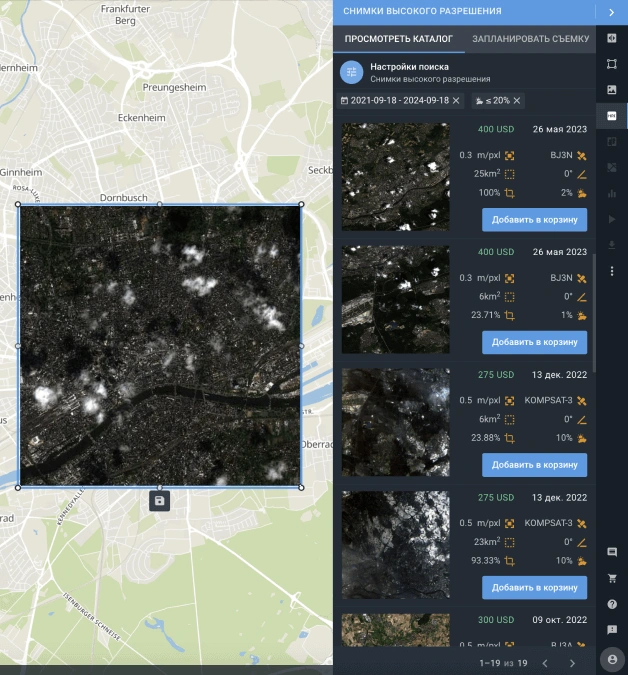
Task: Open the change detection sidebar icon
Action: 612,167
